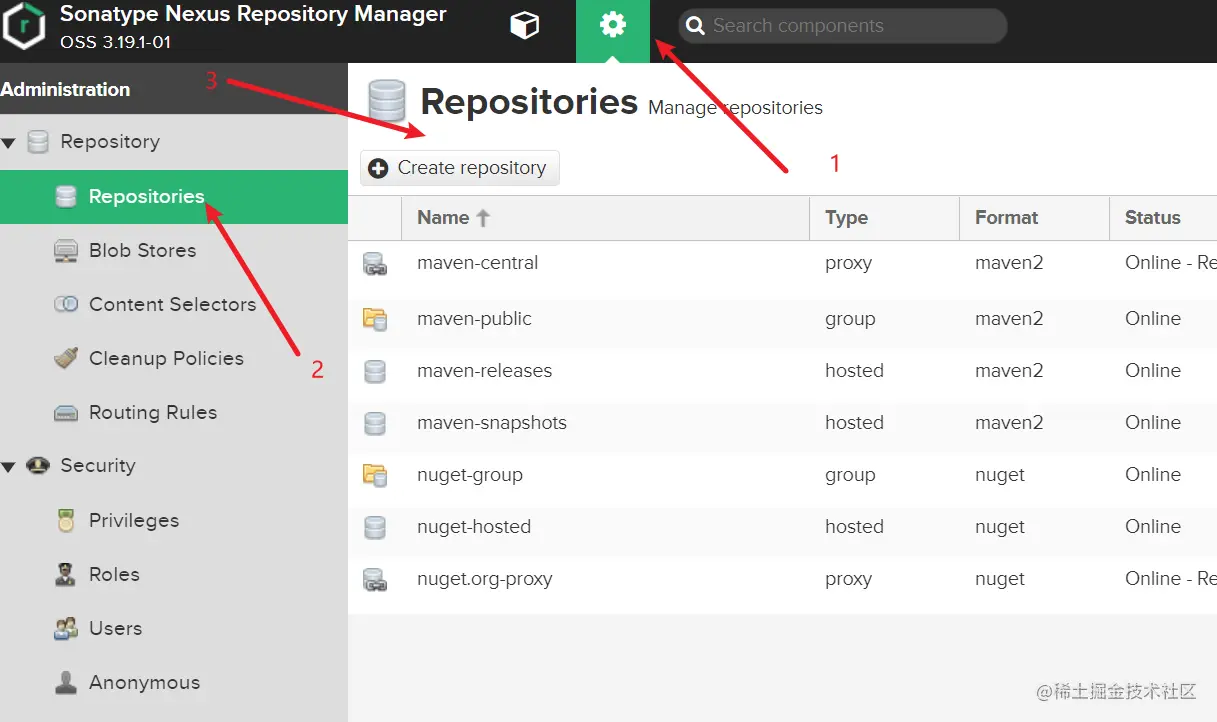
Task: Select Repositories in the sidebar
Action: click(174, 197)
